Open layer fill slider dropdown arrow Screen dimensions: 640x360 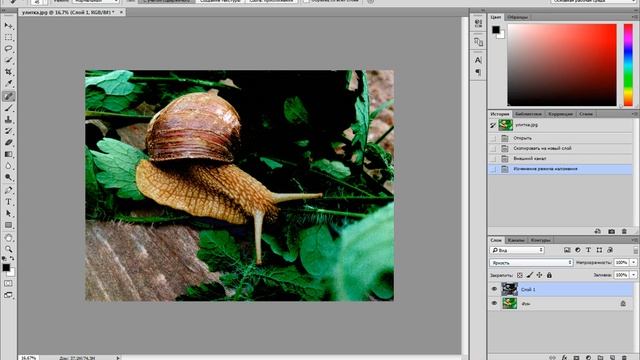pyautogui.click(x=633, y=275)
